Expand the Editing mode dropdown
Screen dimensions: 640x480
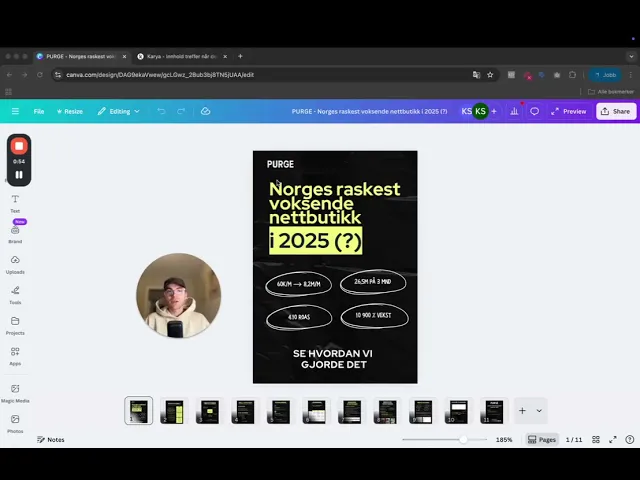coord(118,111)
